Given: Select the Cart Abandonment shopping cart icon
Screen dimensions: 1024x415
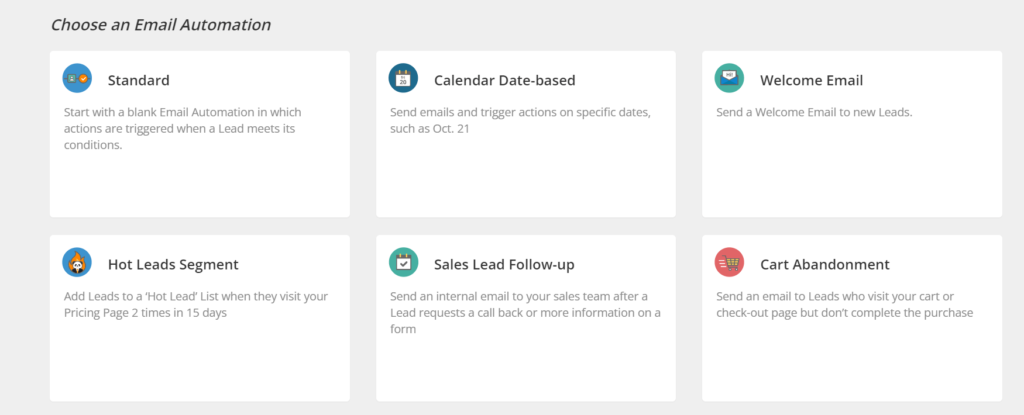Looking at the screenshot, I should (x=729, y=262).
